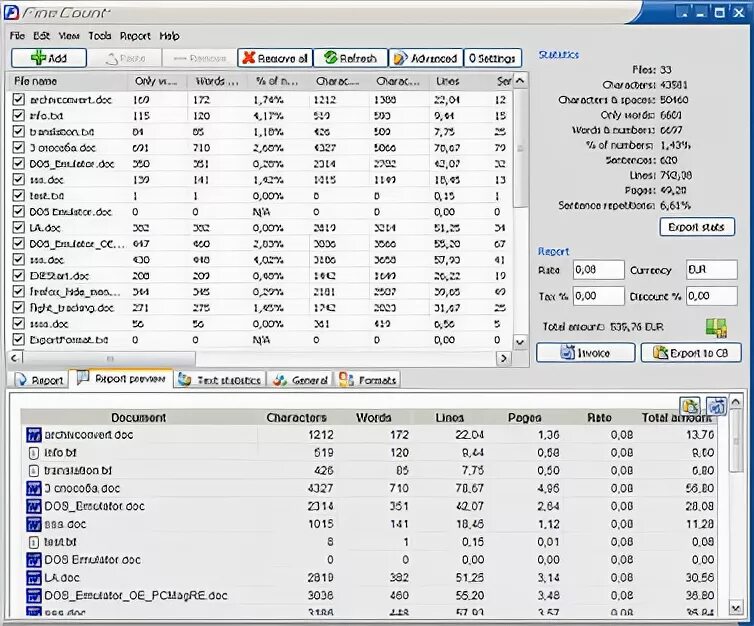Switch to Text statistics tab
This screenshot has width=754, height=626.
[220, 380]
